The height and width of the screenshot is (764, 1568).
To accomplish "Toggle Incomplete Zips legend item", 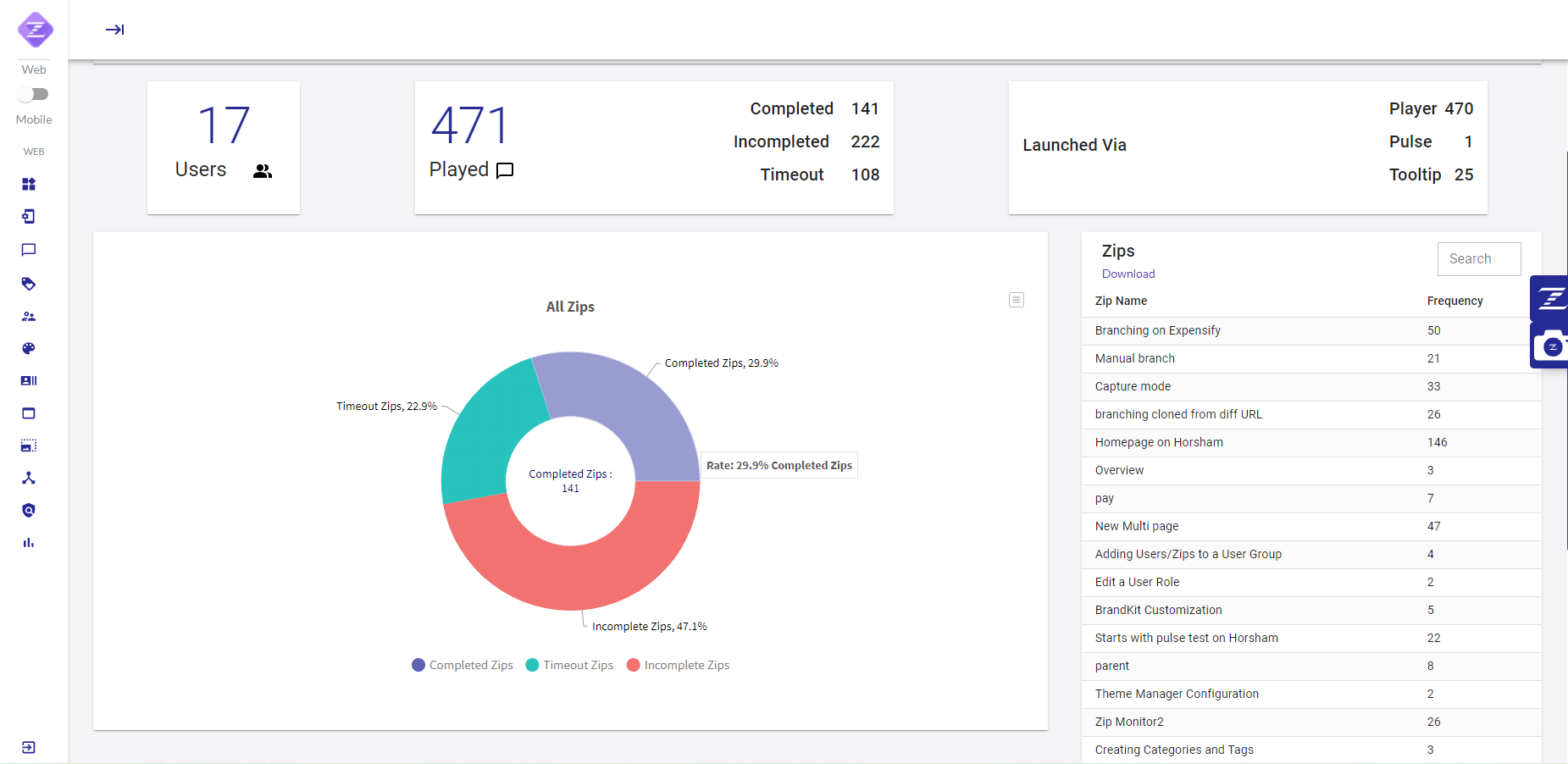I will point(678,665).
